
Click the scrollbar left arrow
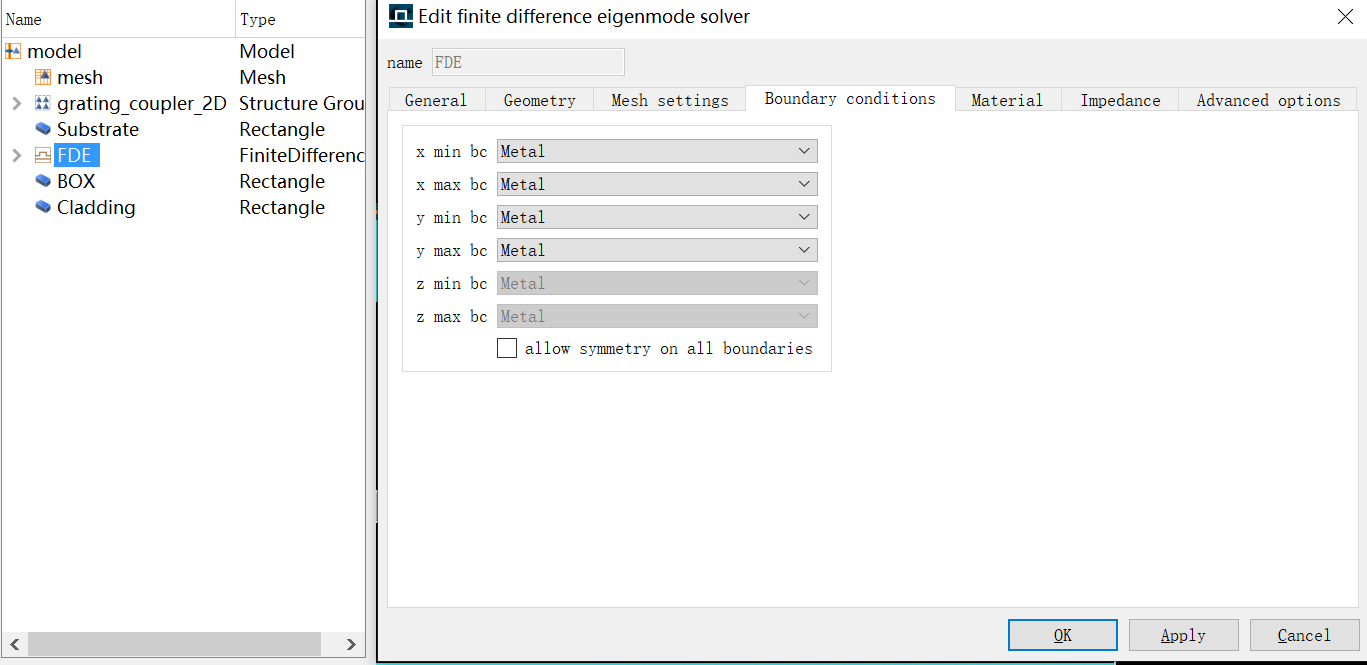pos(15,644)
